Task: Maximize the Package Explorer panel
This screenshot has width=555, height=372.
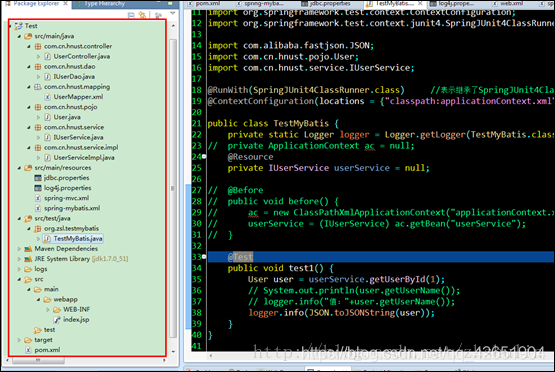Action: coord(170,4)
